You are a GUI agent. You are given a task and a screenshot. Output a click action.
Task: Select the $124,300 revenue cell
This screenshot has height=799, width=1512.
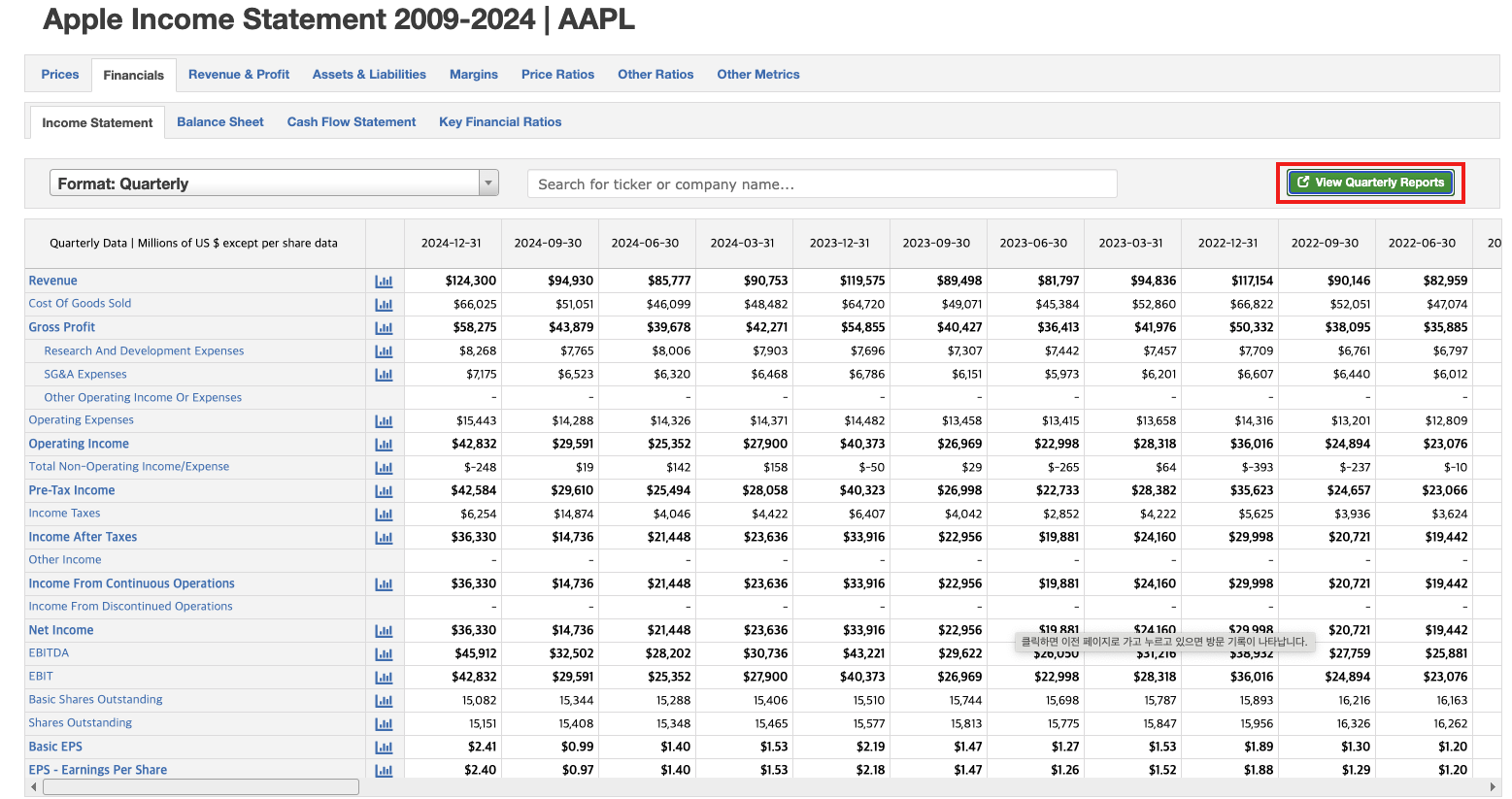pyautogui.click(x=453, y=281)
